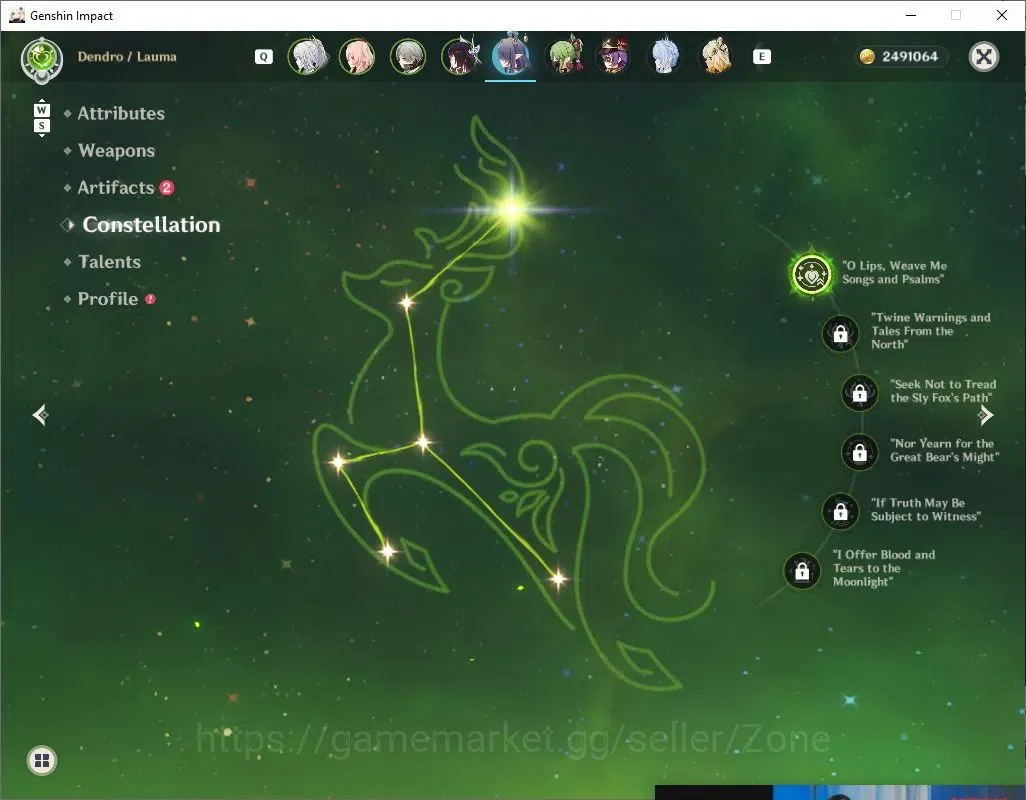Image resolution: width=1026 pixels, height=800 pixels.
Task: Select the gray-haired character portrait
Action: pyautogui.click(x=408, y=56)
